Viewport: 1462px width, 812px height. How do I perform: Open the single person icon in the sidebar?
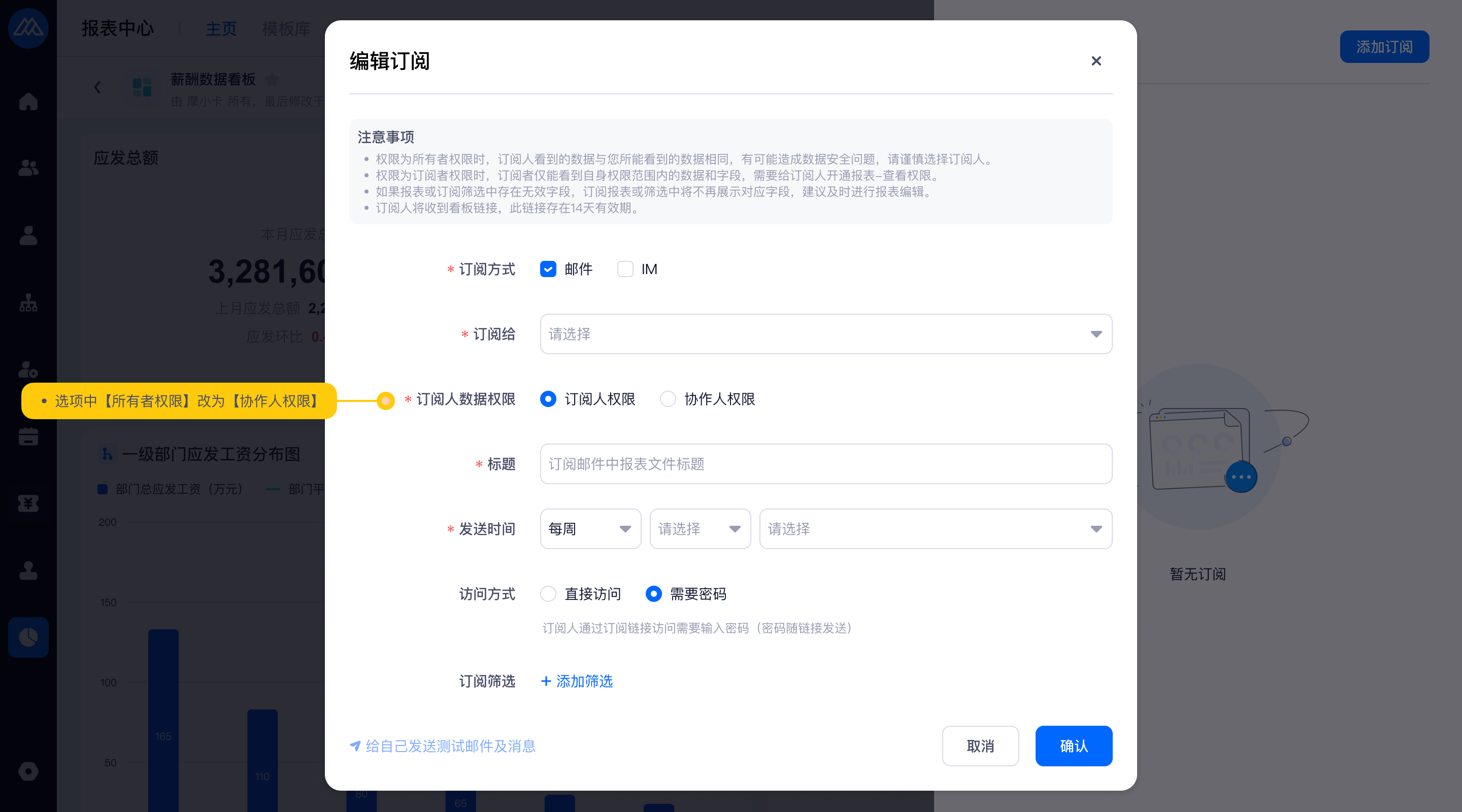pos(28,235)
